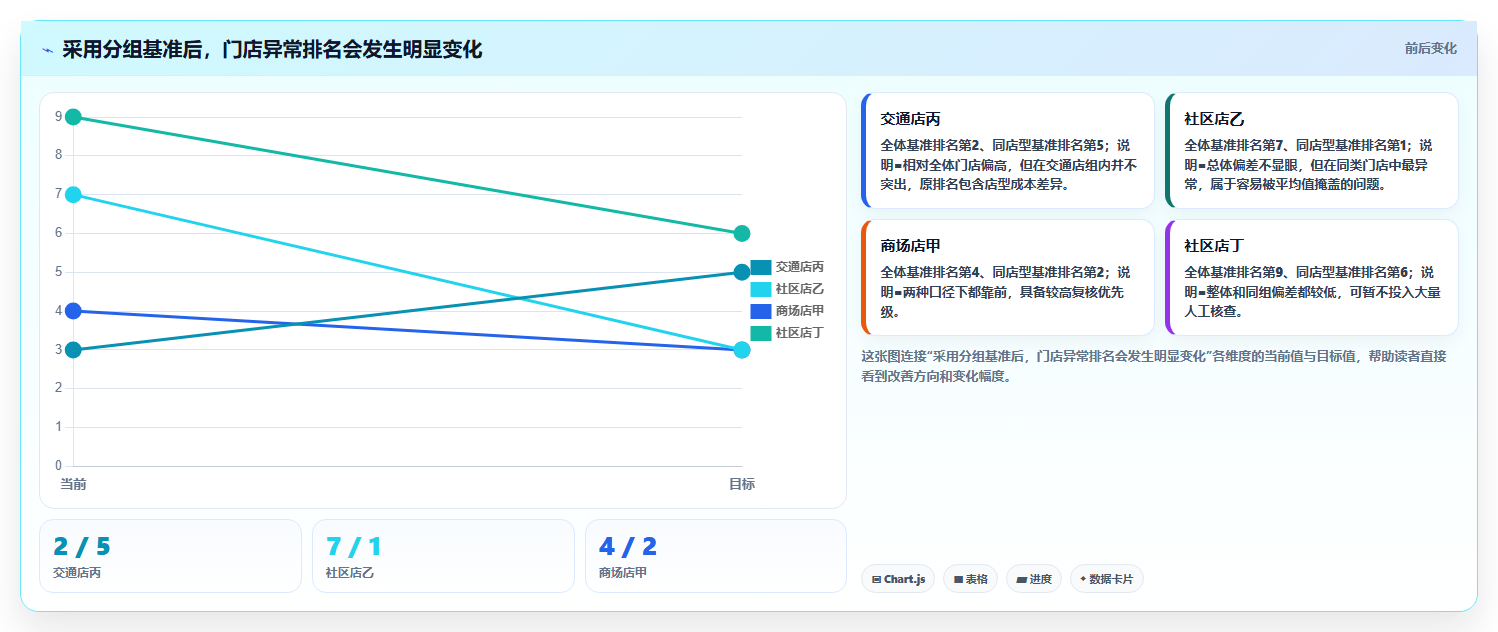Viewport: 1498px width, 632px height.
Task: Click the icon inside 进度 chip
Action: coord(1021,579)
